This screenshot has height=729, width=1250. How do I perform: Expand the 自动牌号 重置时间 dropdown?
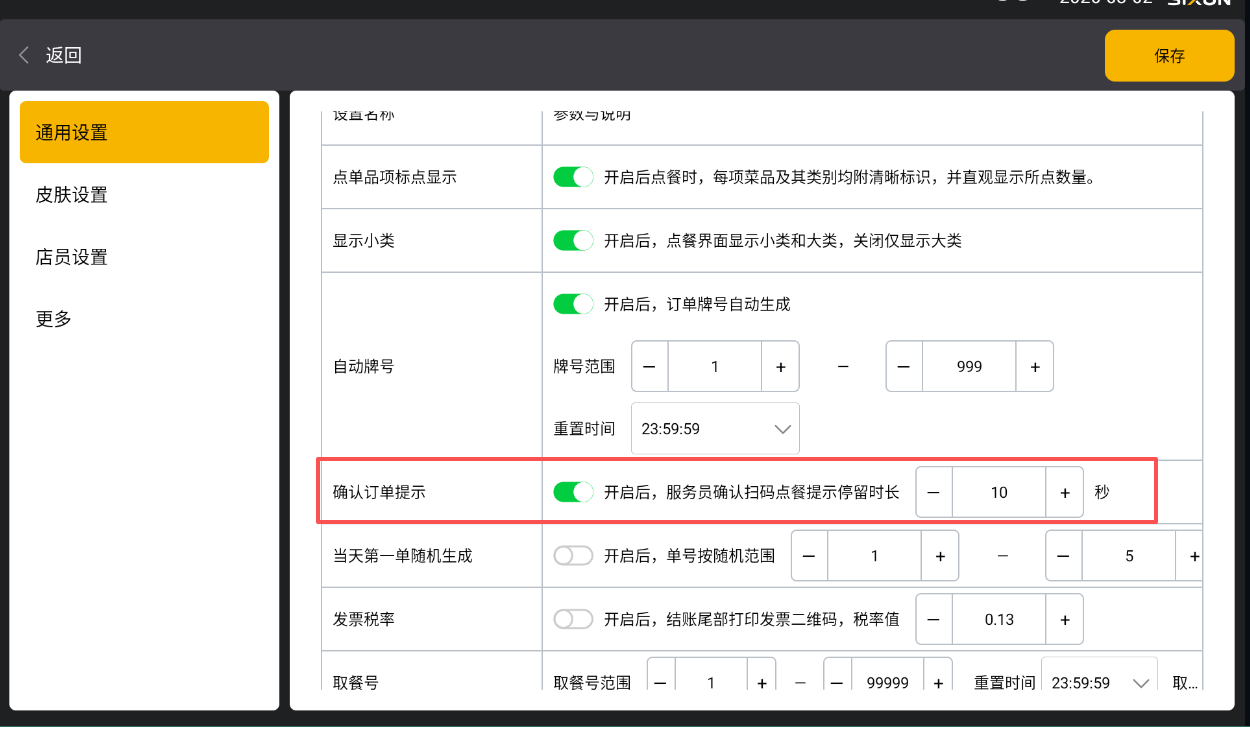click(x=715, y=429)
